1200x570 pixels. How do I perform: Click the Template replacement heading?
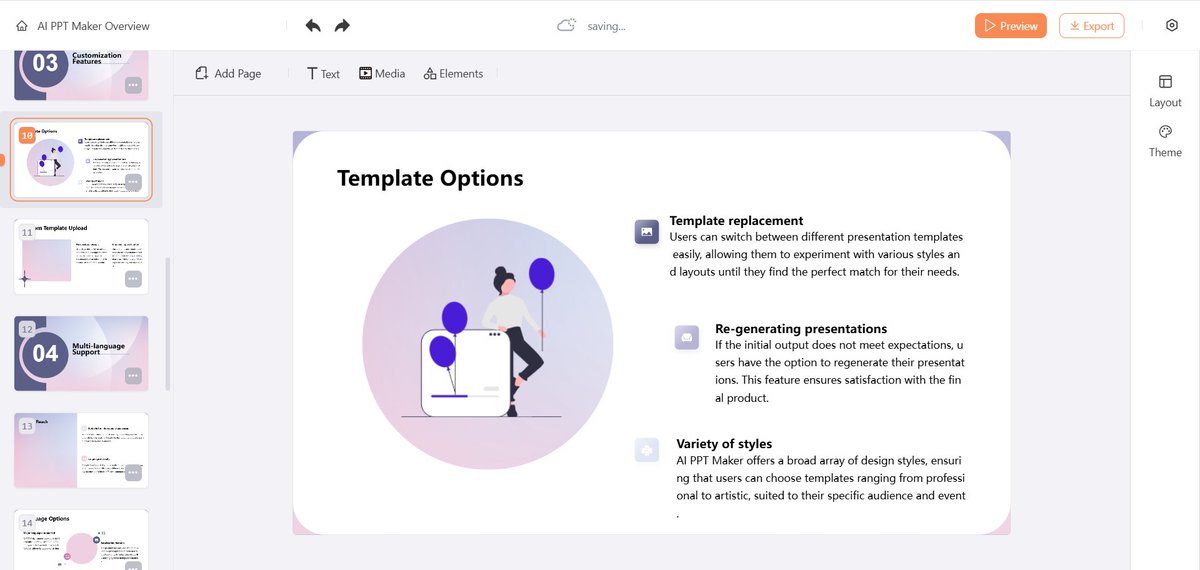coord(736,220)
